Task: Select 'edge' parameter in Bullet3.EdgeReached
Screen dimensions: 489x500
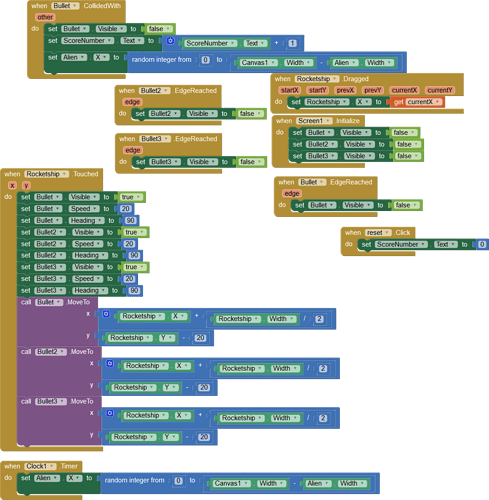Action: pyautogui.click(x=133, y=150)
